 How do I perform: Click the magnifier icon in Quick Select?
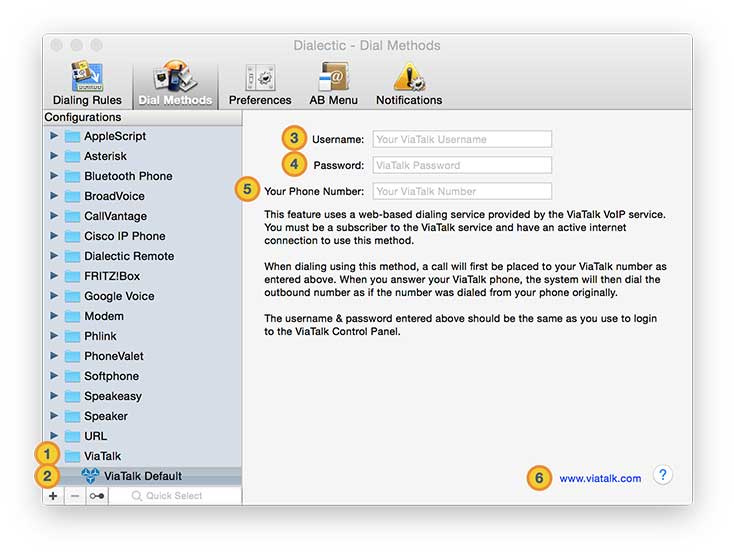click(136, 496)
